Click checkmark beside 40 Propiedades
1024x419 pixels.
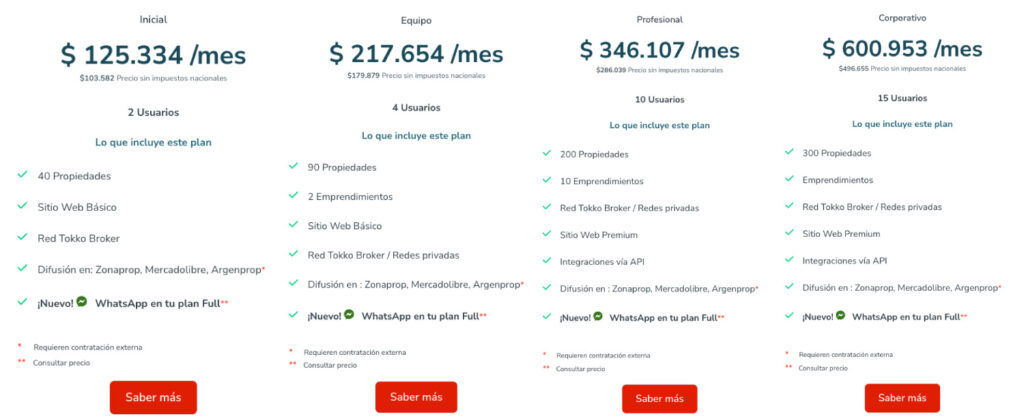pos(22,175)
